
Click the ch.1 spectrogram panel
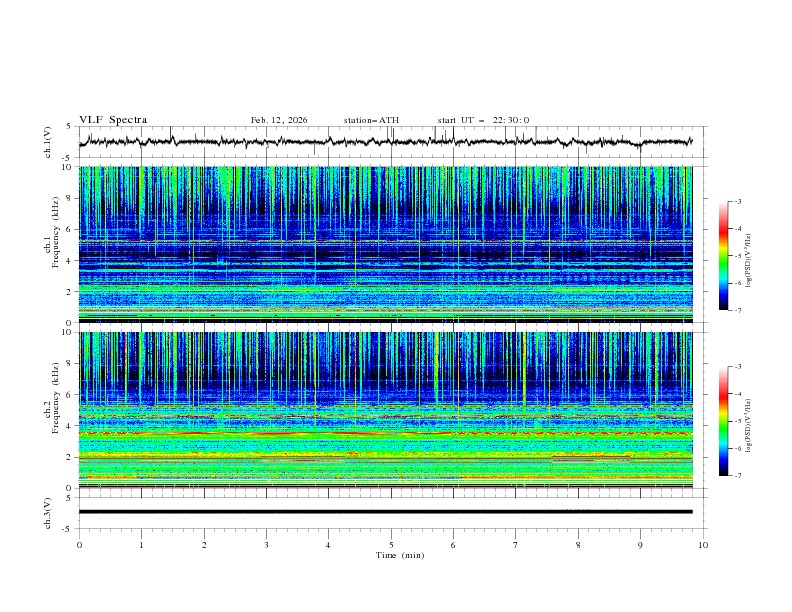point(386,244)
